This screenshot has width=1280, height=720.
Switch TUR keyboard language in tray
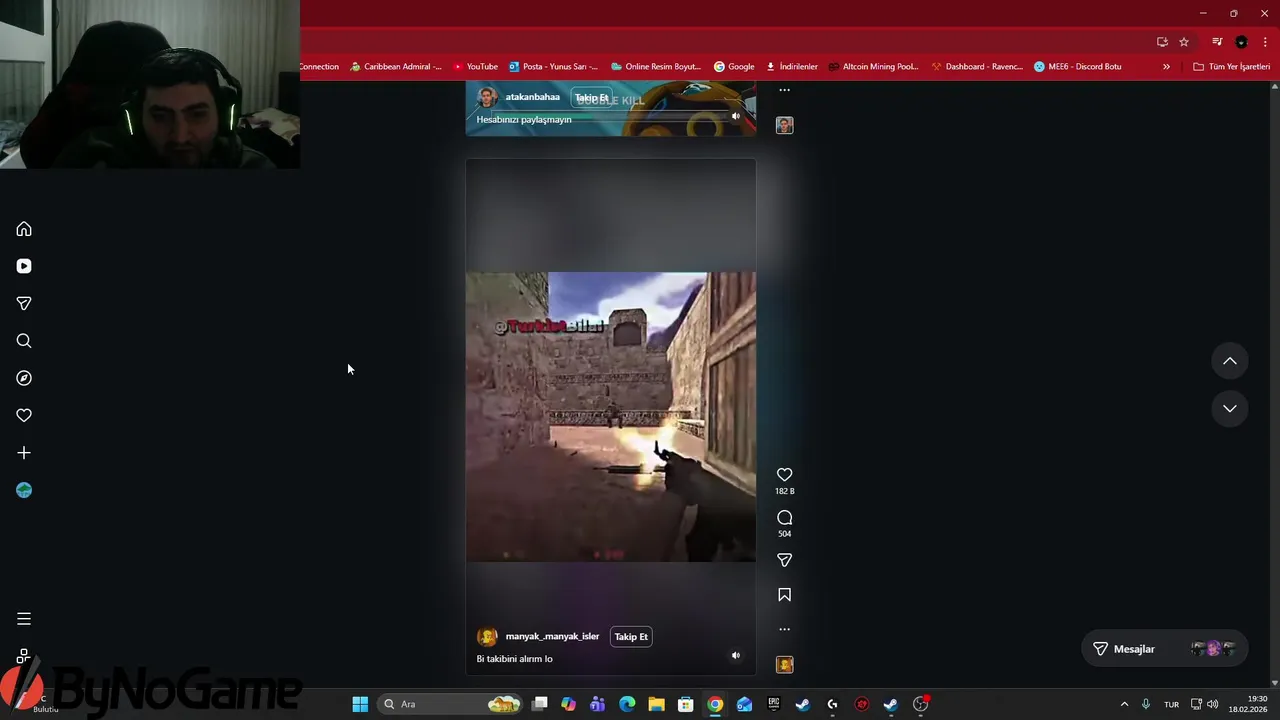1171,704
